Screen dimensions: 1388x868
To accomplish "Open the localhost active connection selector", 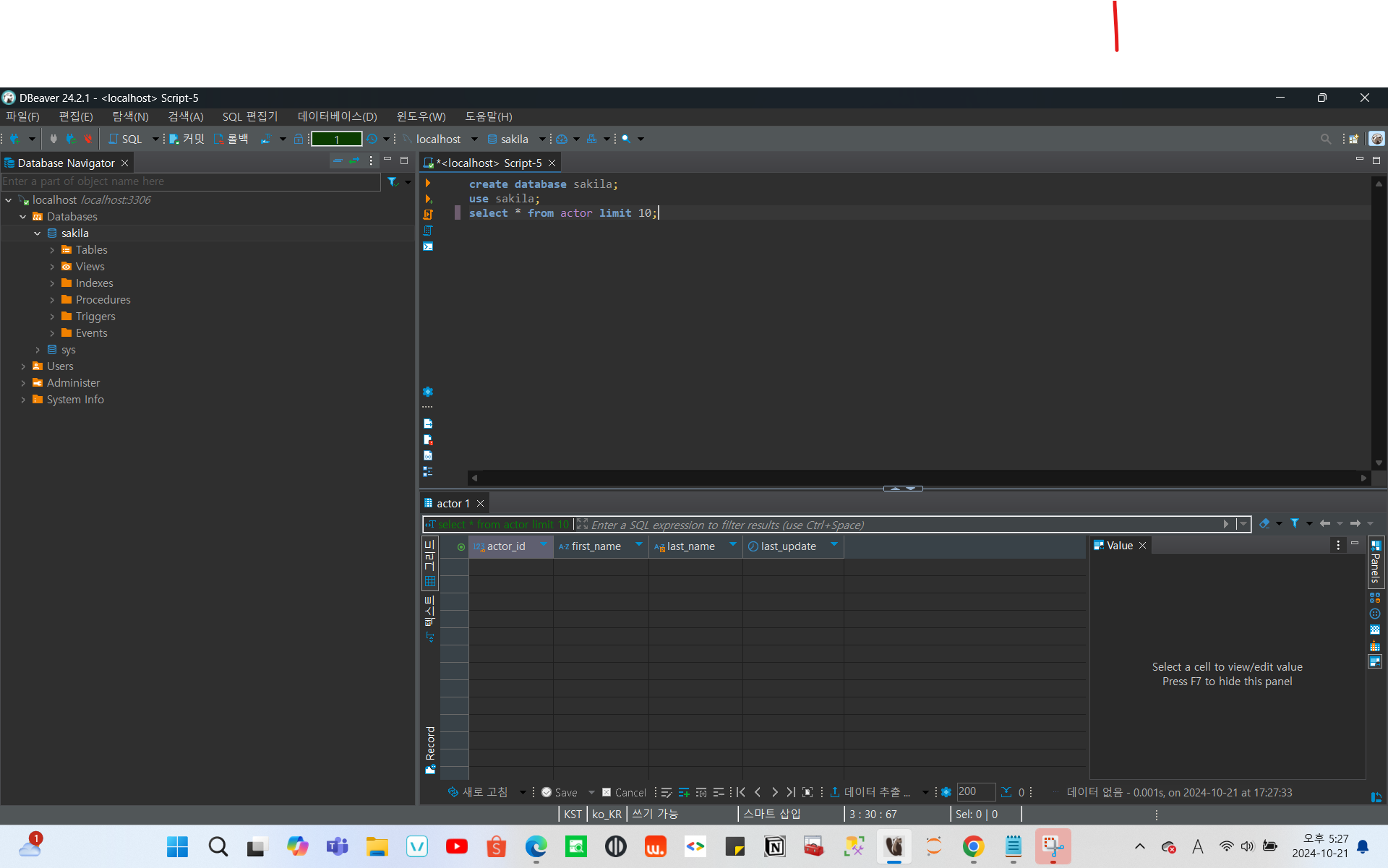I will click(440, 139).
